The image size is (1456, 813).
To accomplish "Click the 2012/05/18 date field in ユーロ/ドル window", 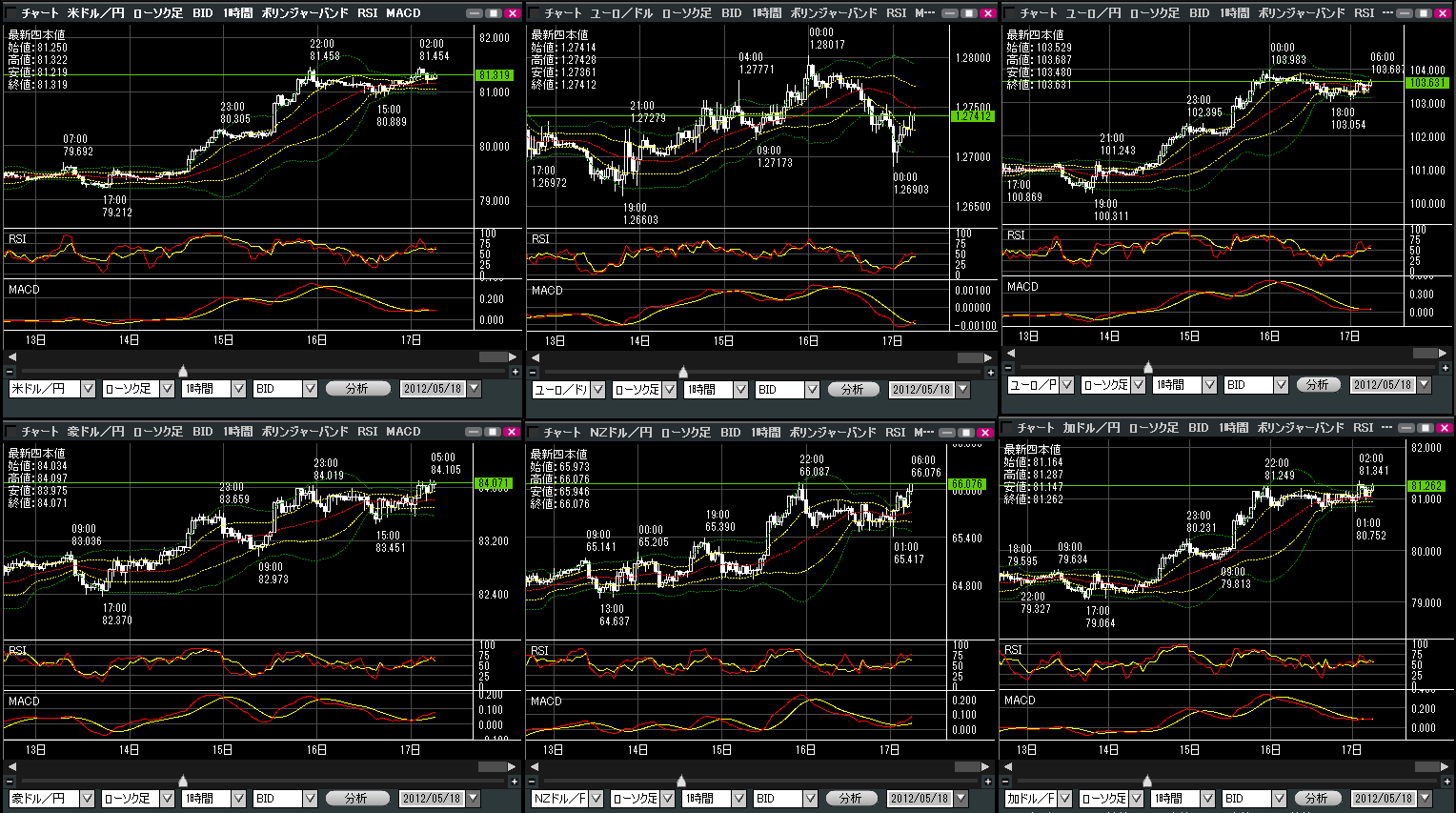I will click(921, 390).
